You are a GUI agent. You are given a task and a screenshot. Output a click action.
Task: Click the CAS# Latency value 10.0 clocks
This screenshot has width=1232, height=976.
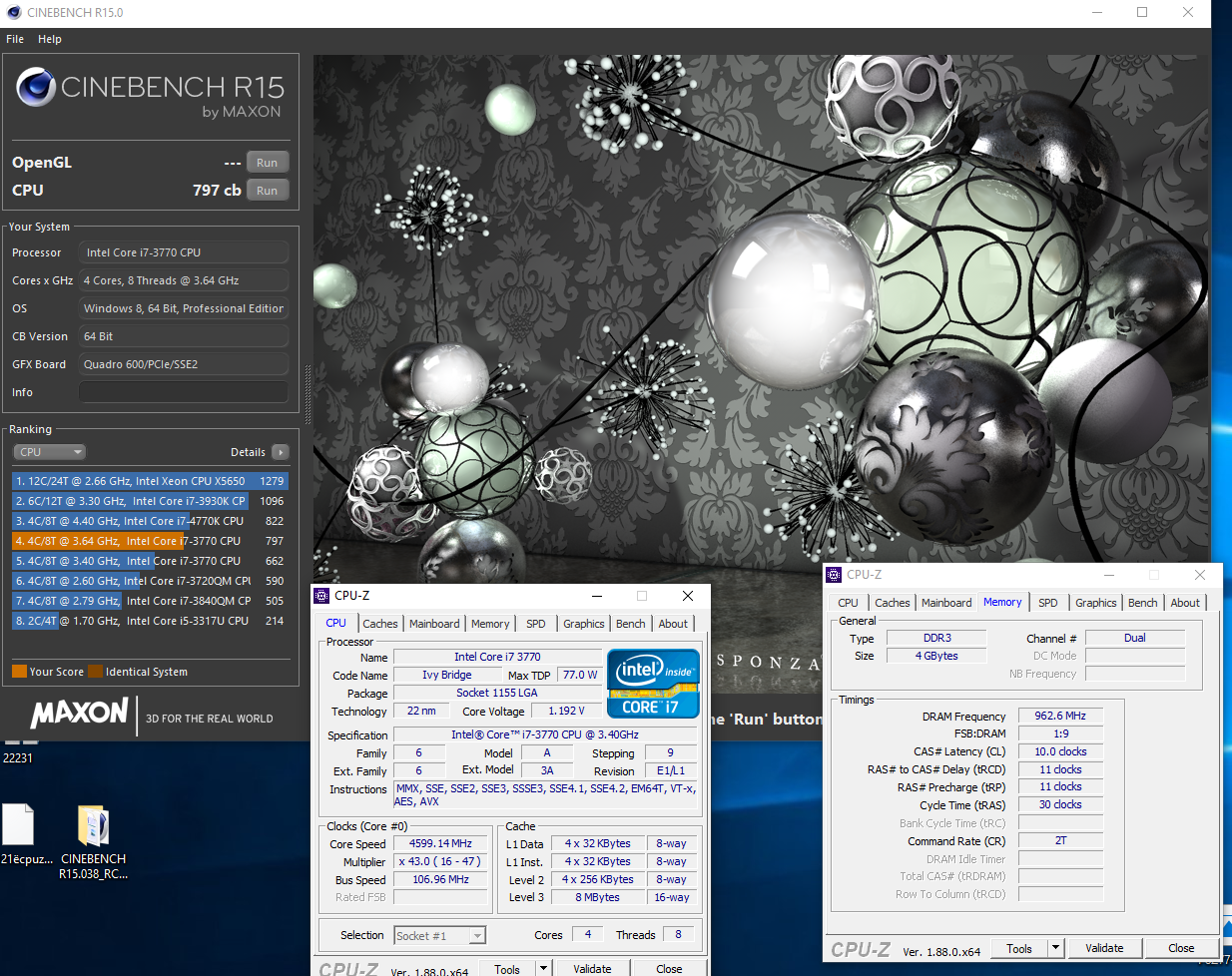[x=1060, y=751]
